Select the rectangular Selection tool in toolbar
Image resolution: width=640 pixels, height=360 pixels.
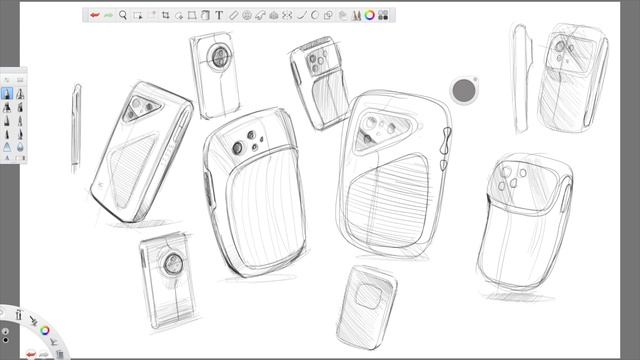coord(138,16)
